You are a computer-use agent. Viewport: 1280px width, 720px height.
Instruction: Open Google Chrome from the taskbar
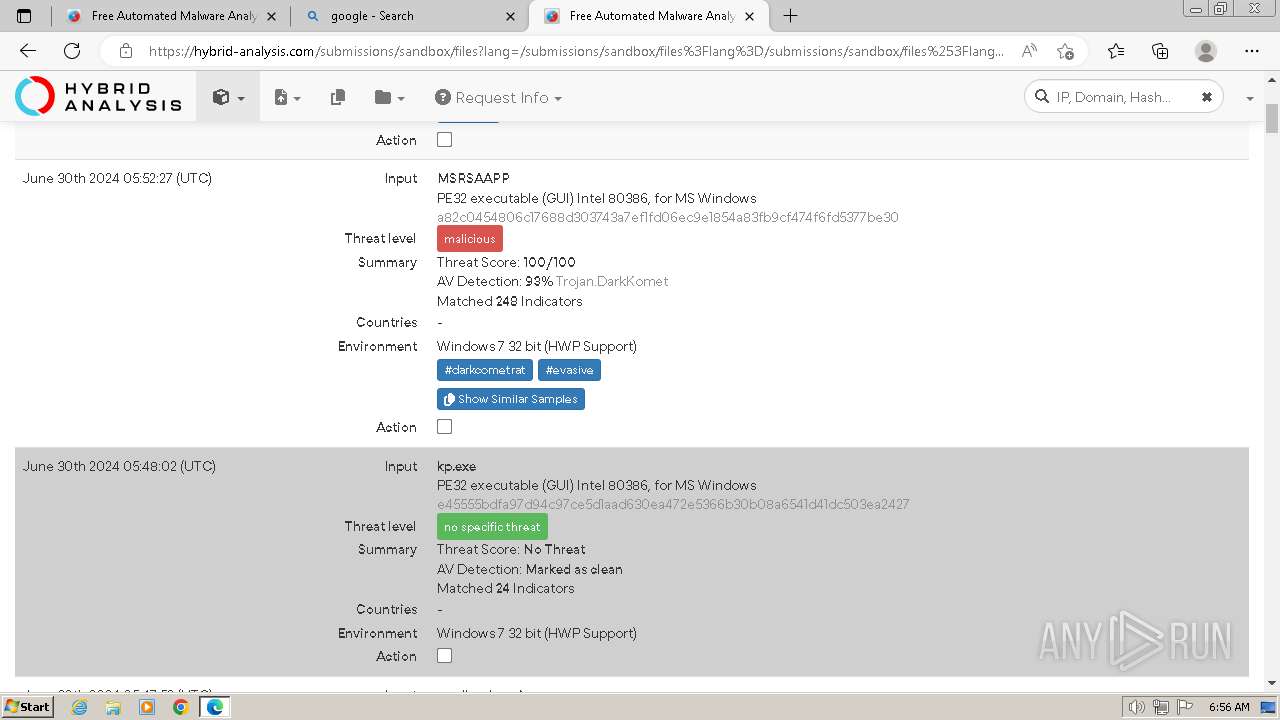tap(180, 707)
